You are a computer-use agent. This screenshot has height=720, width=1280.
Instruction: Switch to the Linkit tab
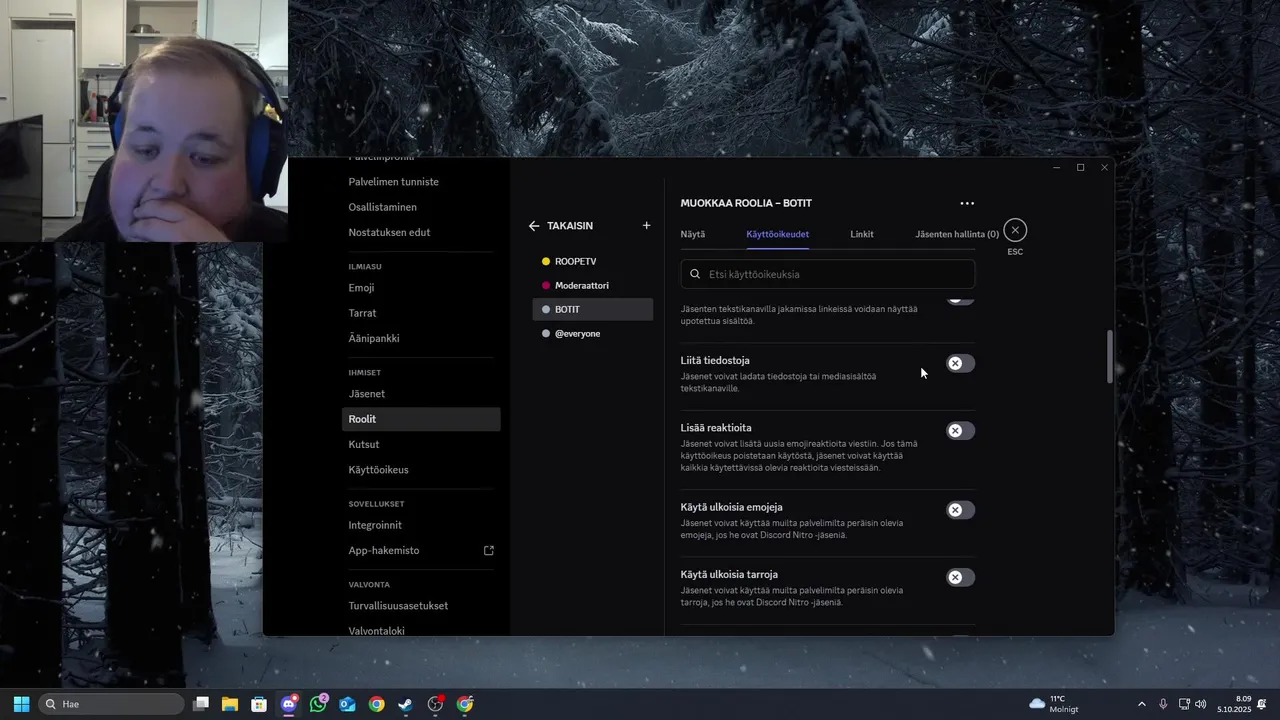click(862, 234)
